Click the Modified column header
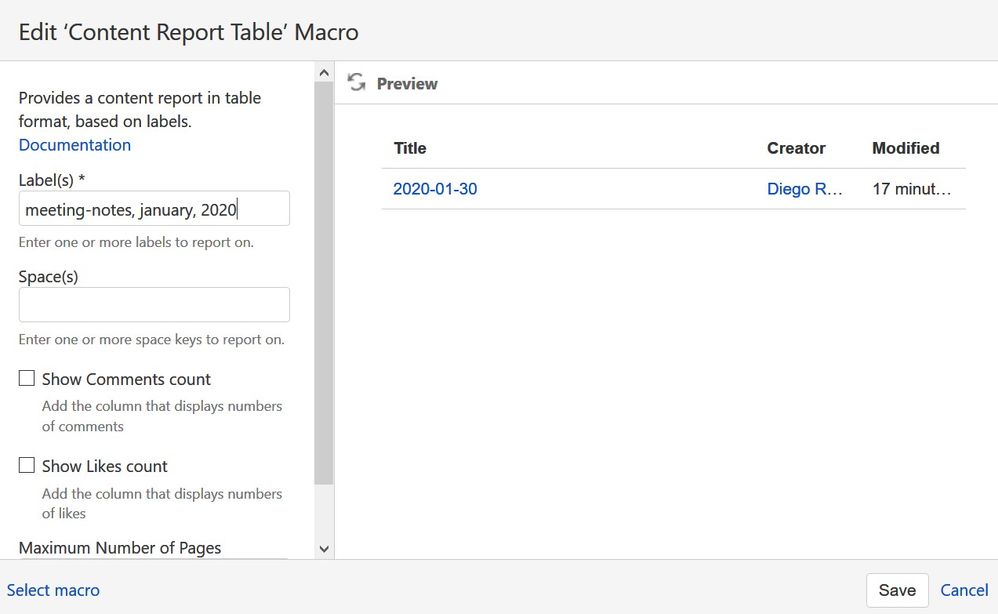This screenshot has width=998, height=614. [905, 148]
